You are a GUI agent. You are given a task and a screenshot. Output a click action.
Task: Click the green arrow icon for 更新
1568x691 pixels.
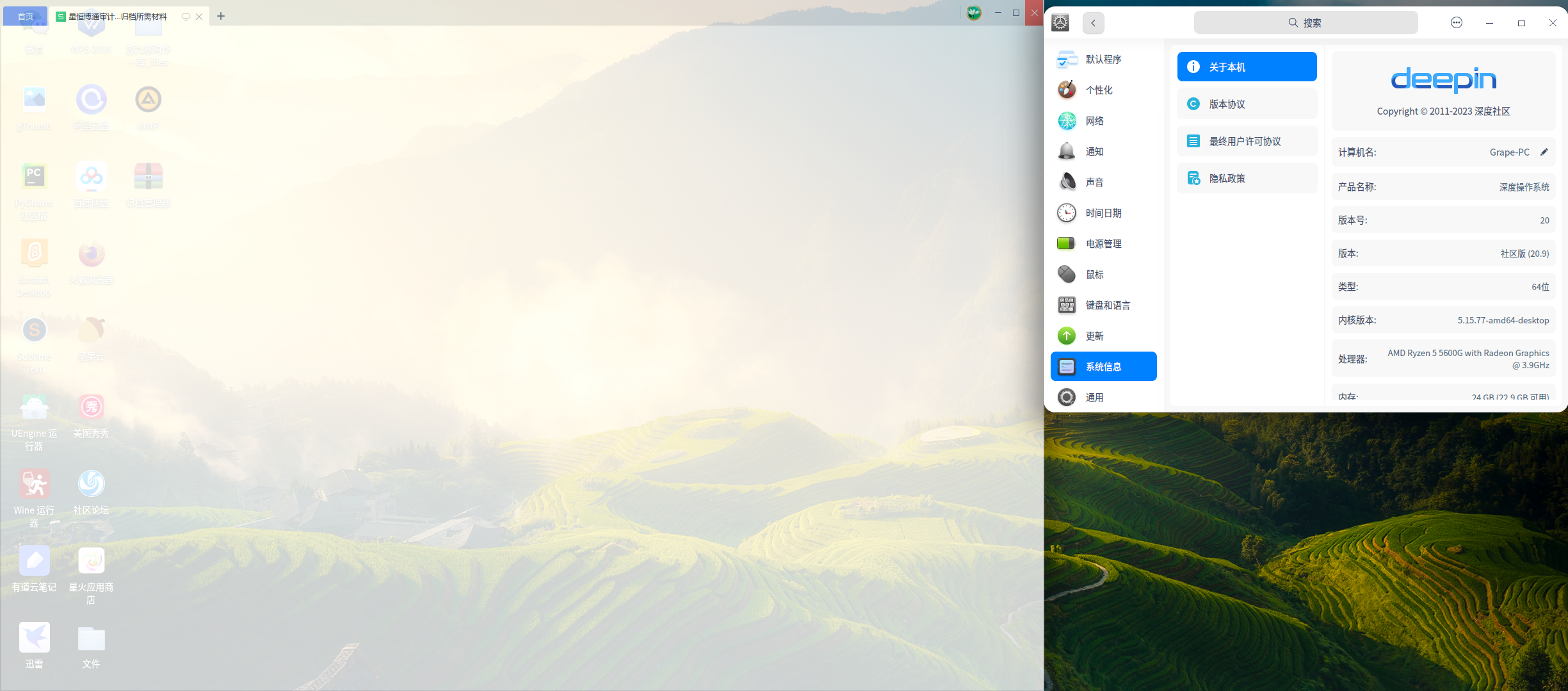[x=1067, y=336]
